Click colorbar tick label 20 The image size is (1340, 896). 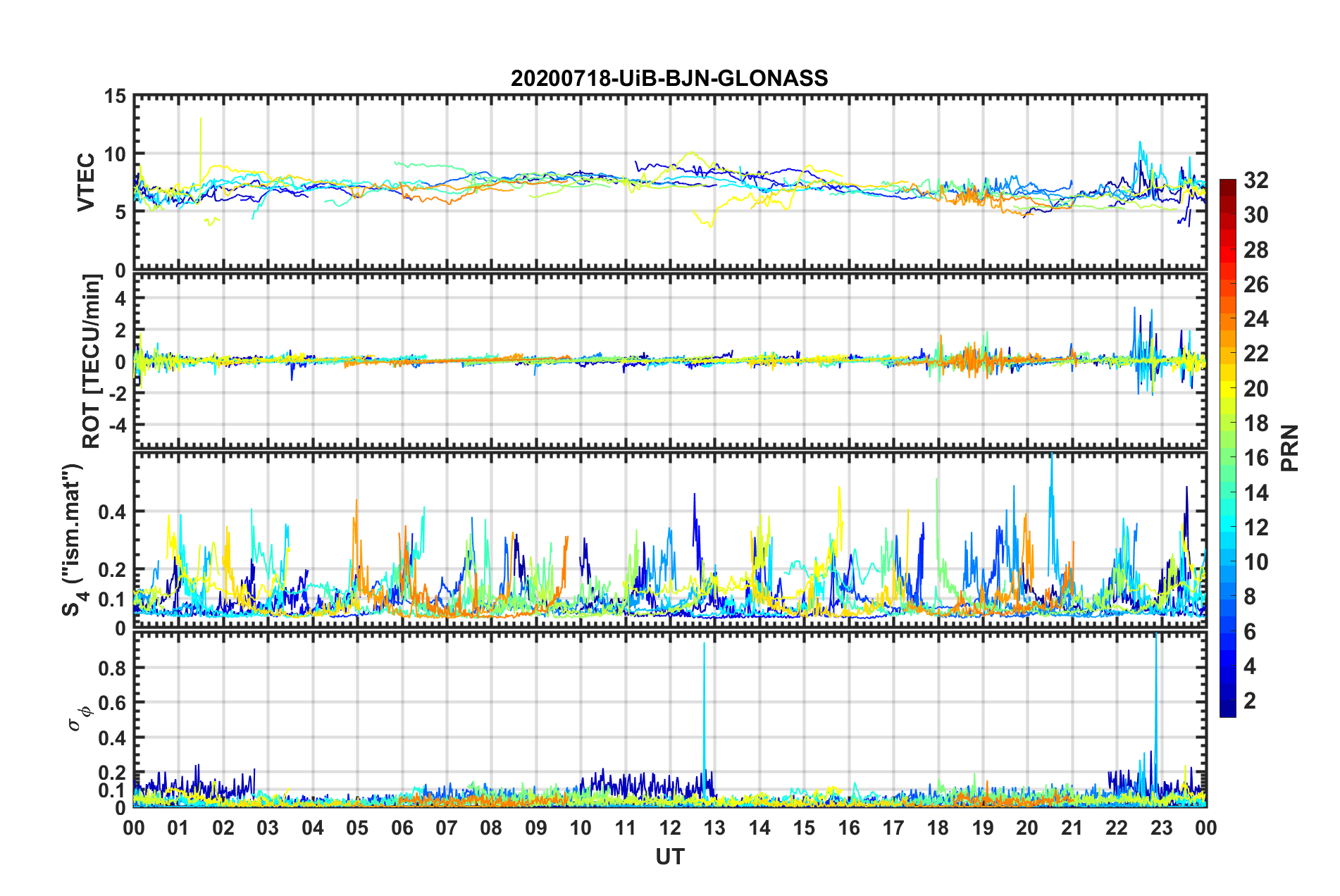[1256, 389]
